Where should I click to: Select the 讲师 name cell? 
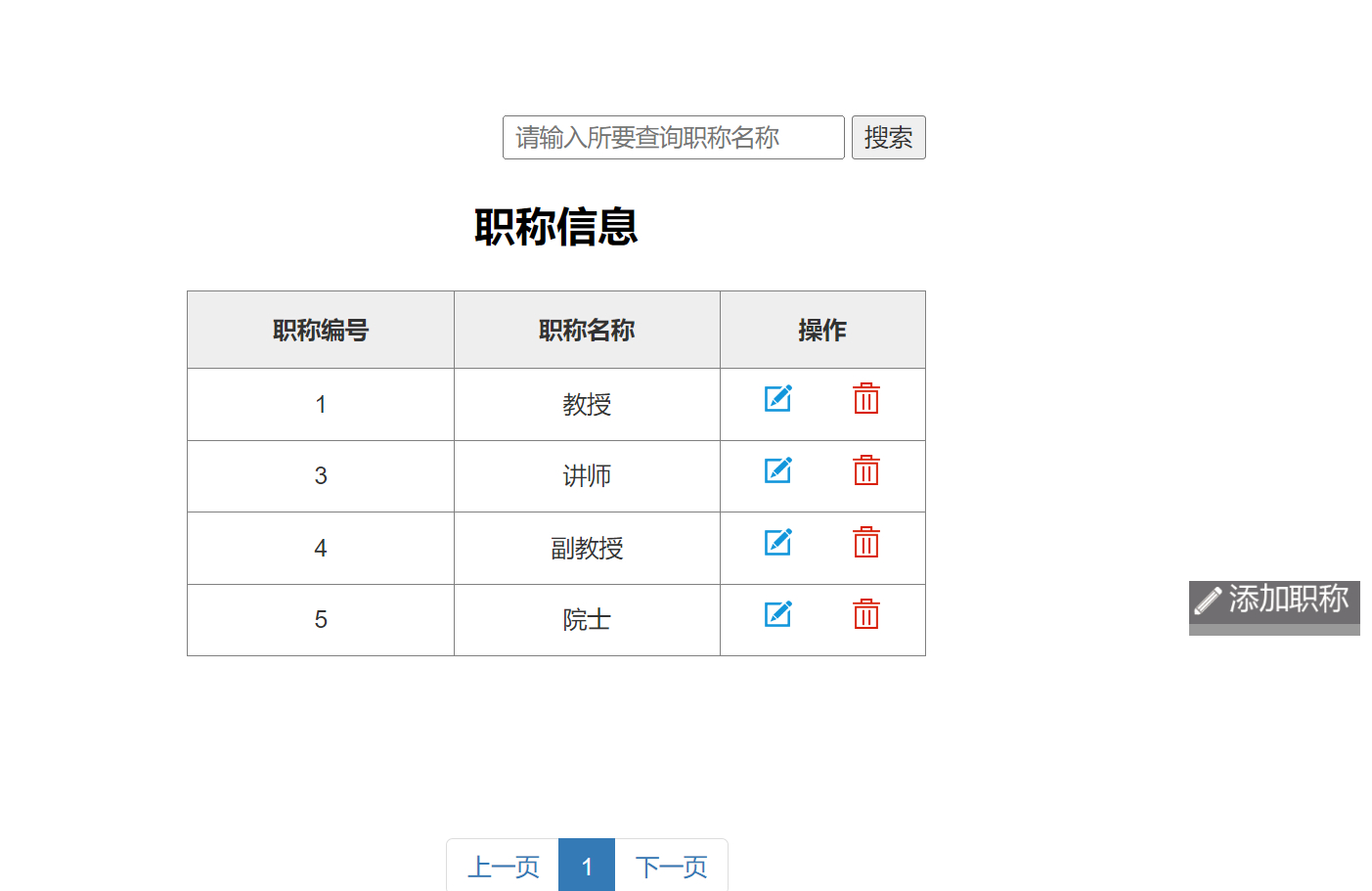(x=587, y=476)
